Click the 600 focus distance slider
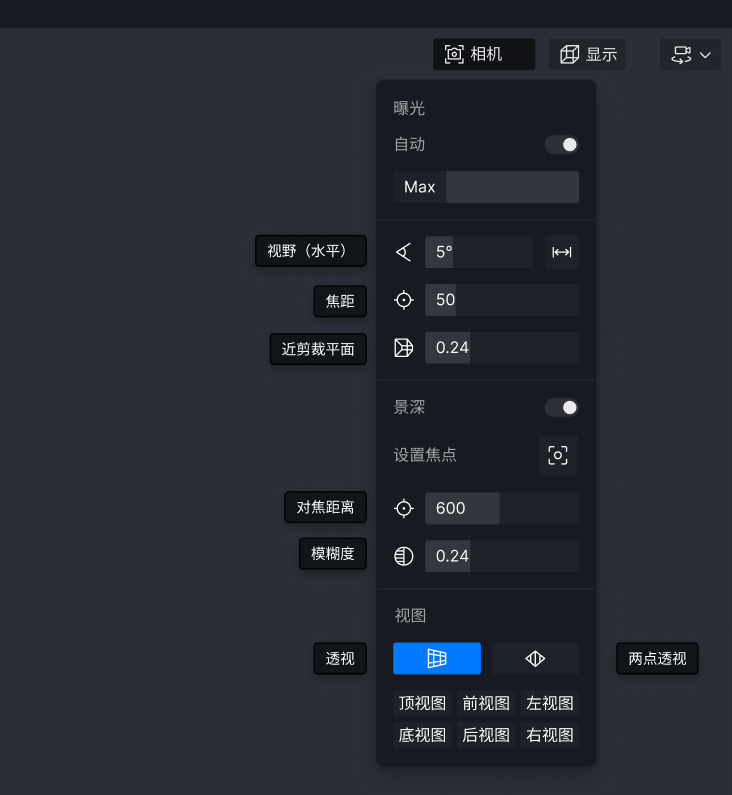The height and width of the screenshot is (795, 732). click(x=502, y=508)
